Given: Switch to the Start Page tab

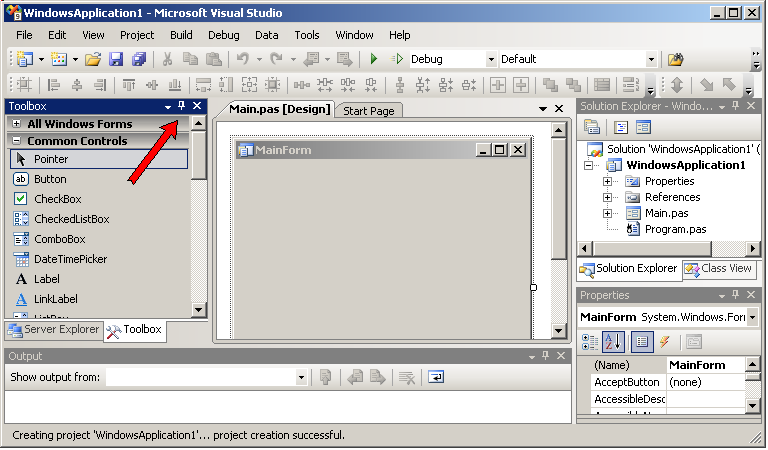Looking at the screenshot, I should coord(368,110).
